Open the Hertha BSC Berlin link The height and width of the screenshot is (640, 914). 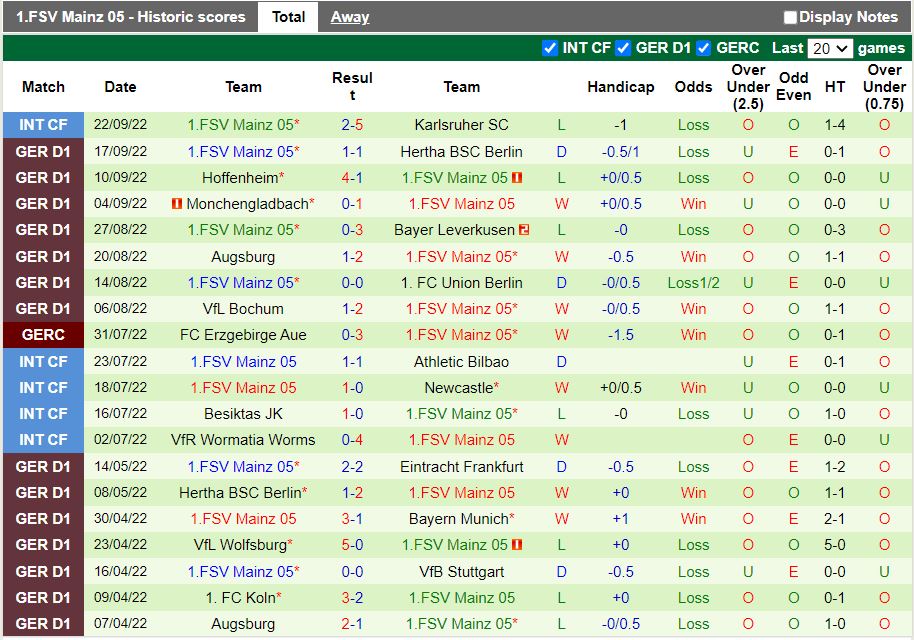(461, 151)
